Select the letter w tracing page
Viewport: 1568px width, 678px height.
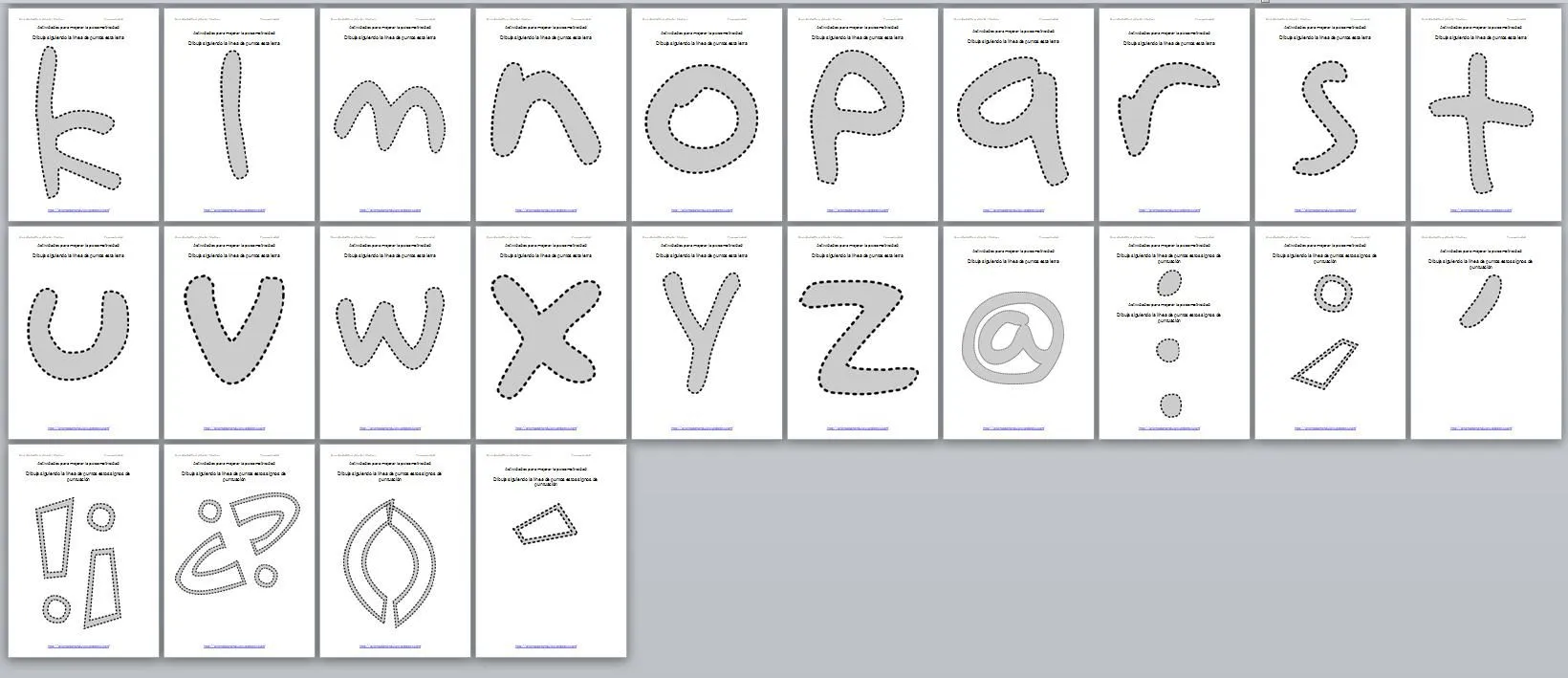(395, 332)
